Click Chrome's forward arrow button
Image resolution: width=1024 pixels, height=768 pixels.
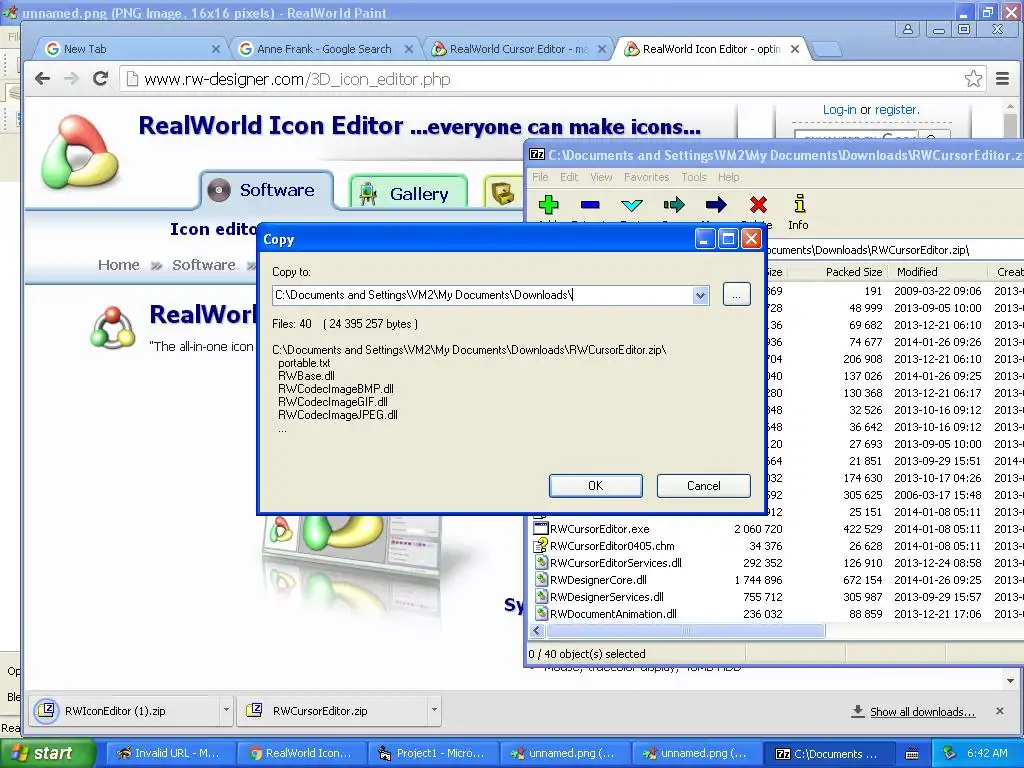tap(71, 79)
